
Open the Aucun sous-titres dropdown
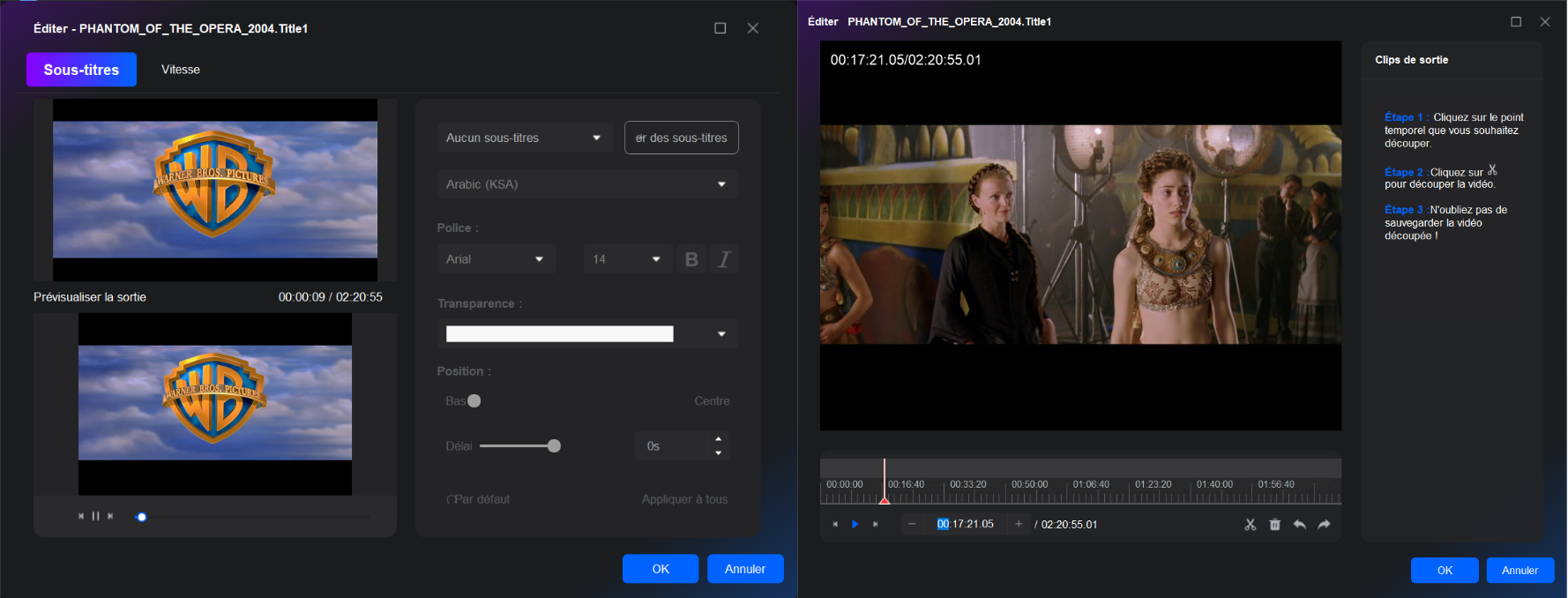(x=525, y=138)
